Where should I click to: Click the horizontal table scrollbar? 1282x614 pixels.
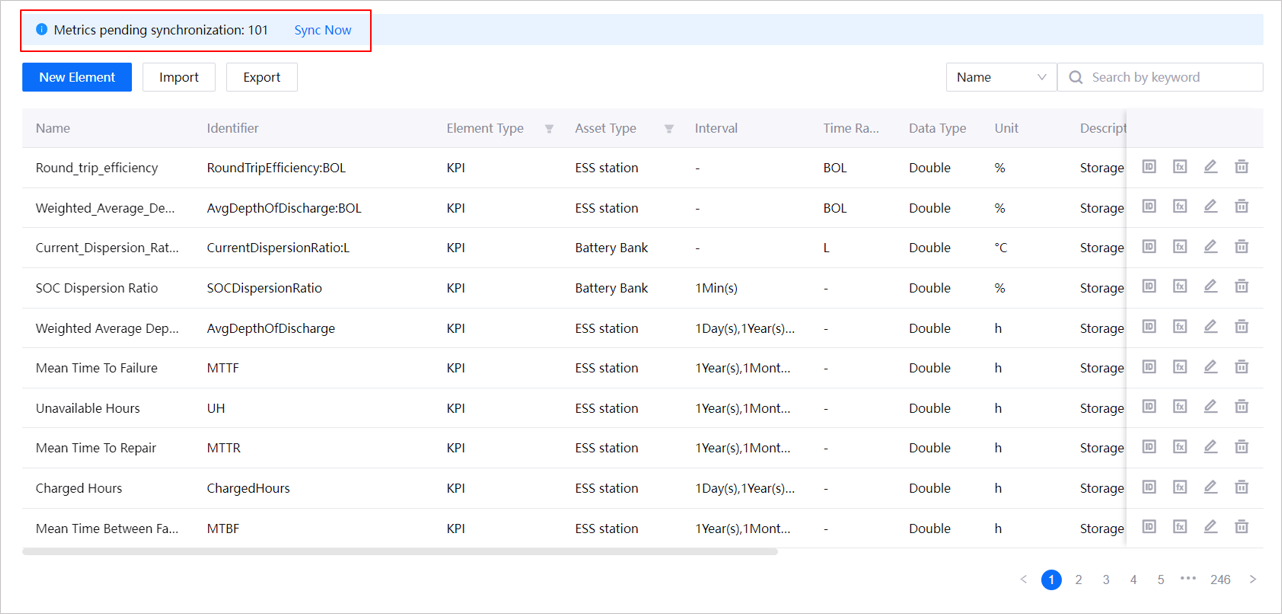point(400,551)
